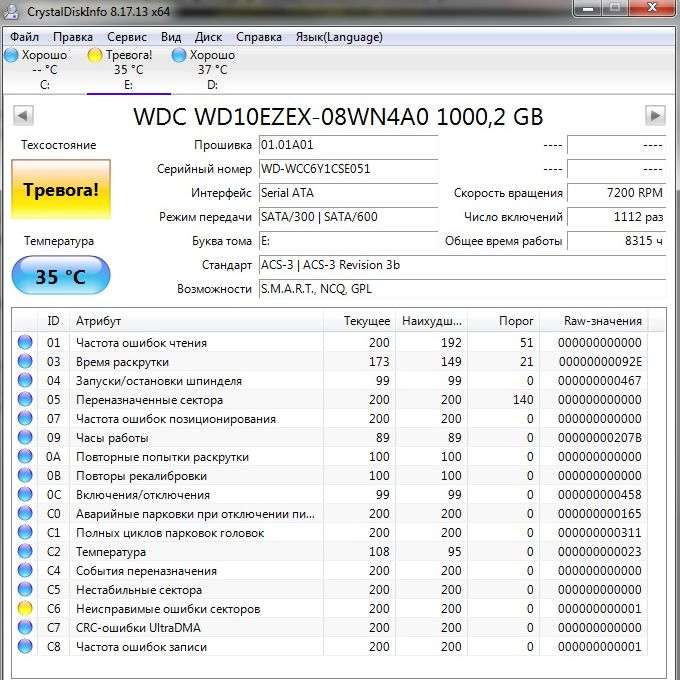Click the blue status icon for drive C:
Viewport: 680px width, 680px height.
point(11,55)
